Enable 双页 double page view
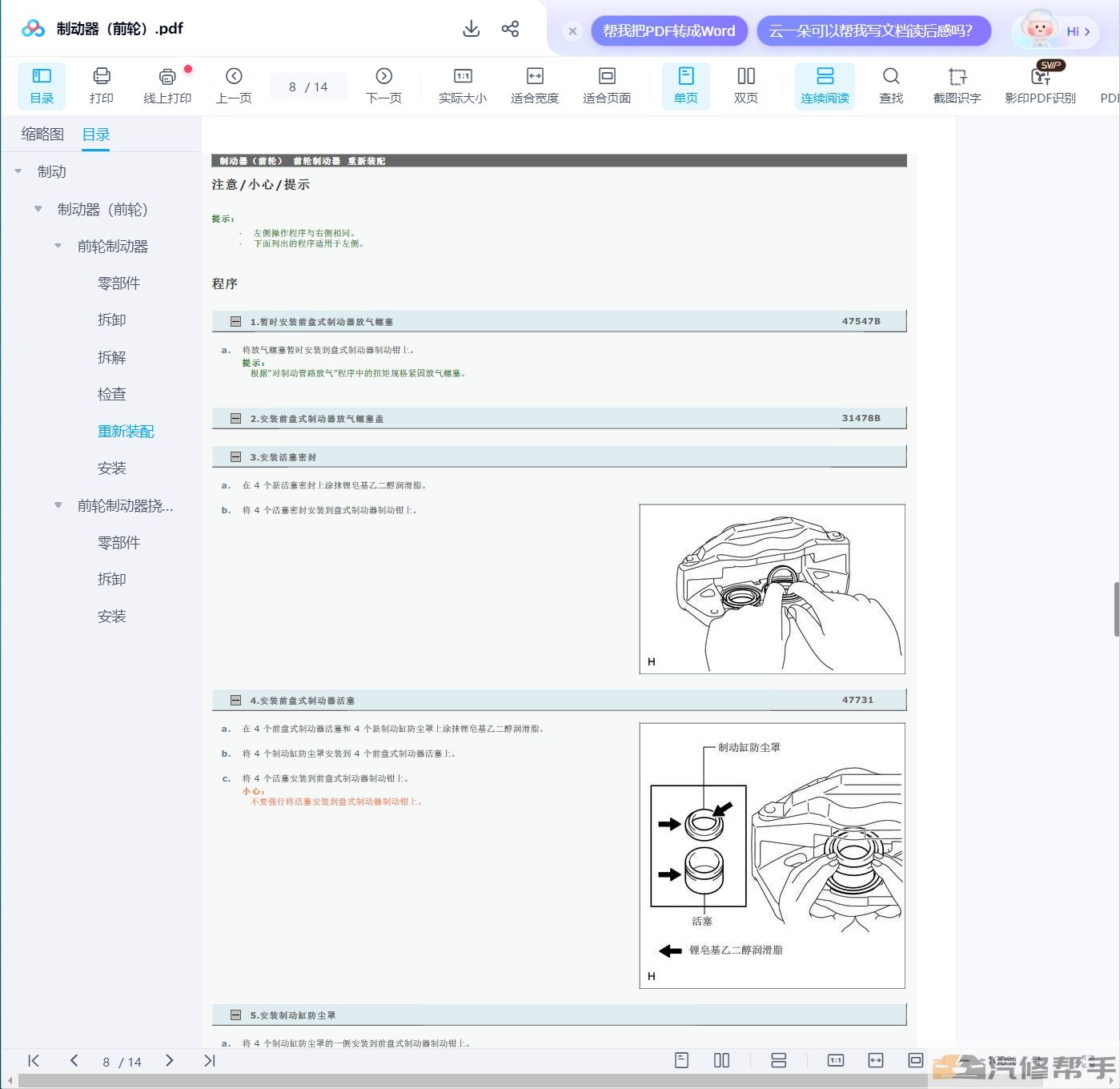 pyautogui.click(x=746, y=86)
